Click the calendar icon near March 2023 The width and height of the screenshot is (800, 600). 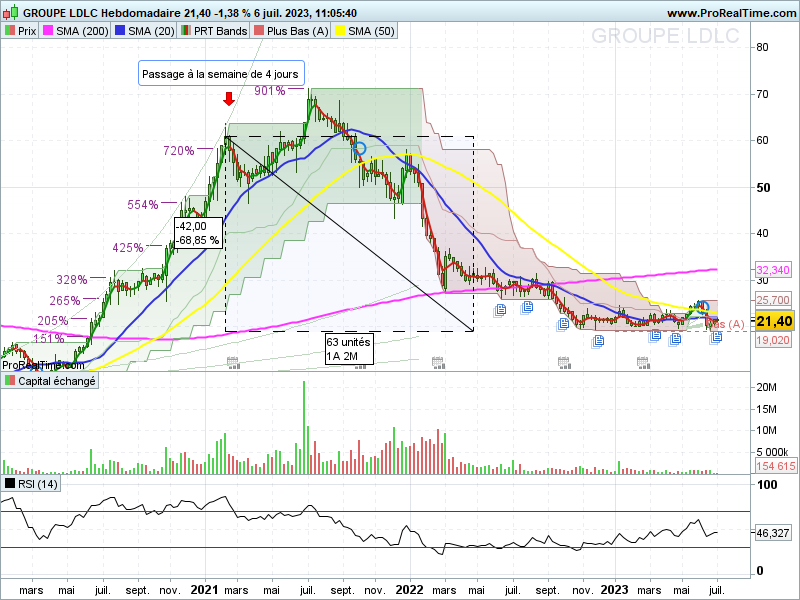pos(643,363)
